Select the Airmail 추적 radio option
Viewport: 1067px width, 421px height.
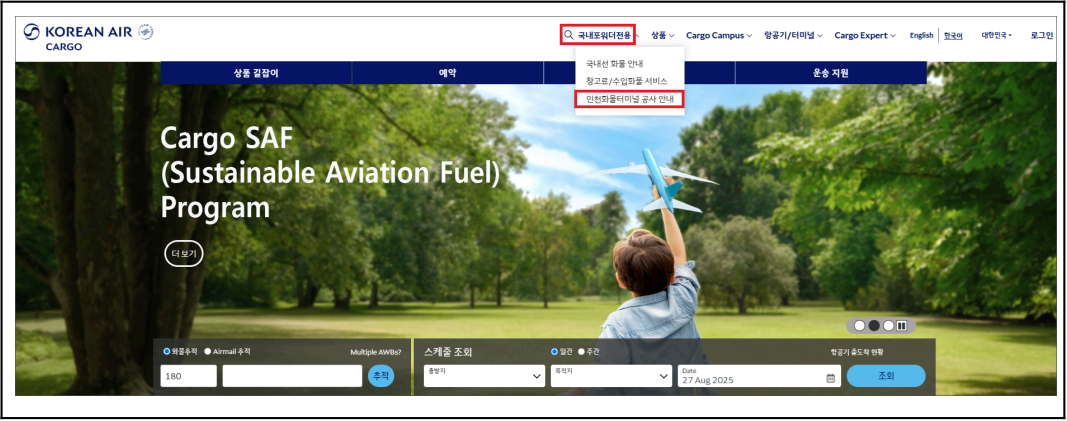click(208, 352)
